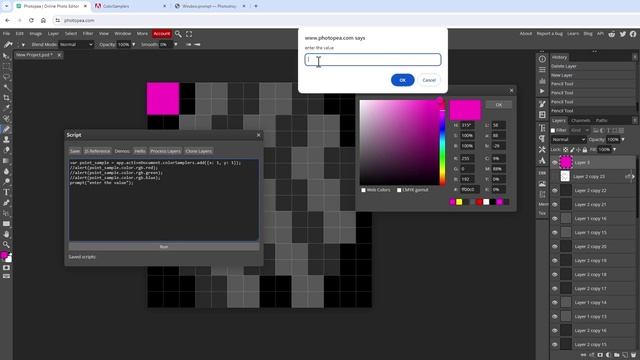Click the red Account button
The height and width of the screenshot is (360, 640).
coord(162,34)
